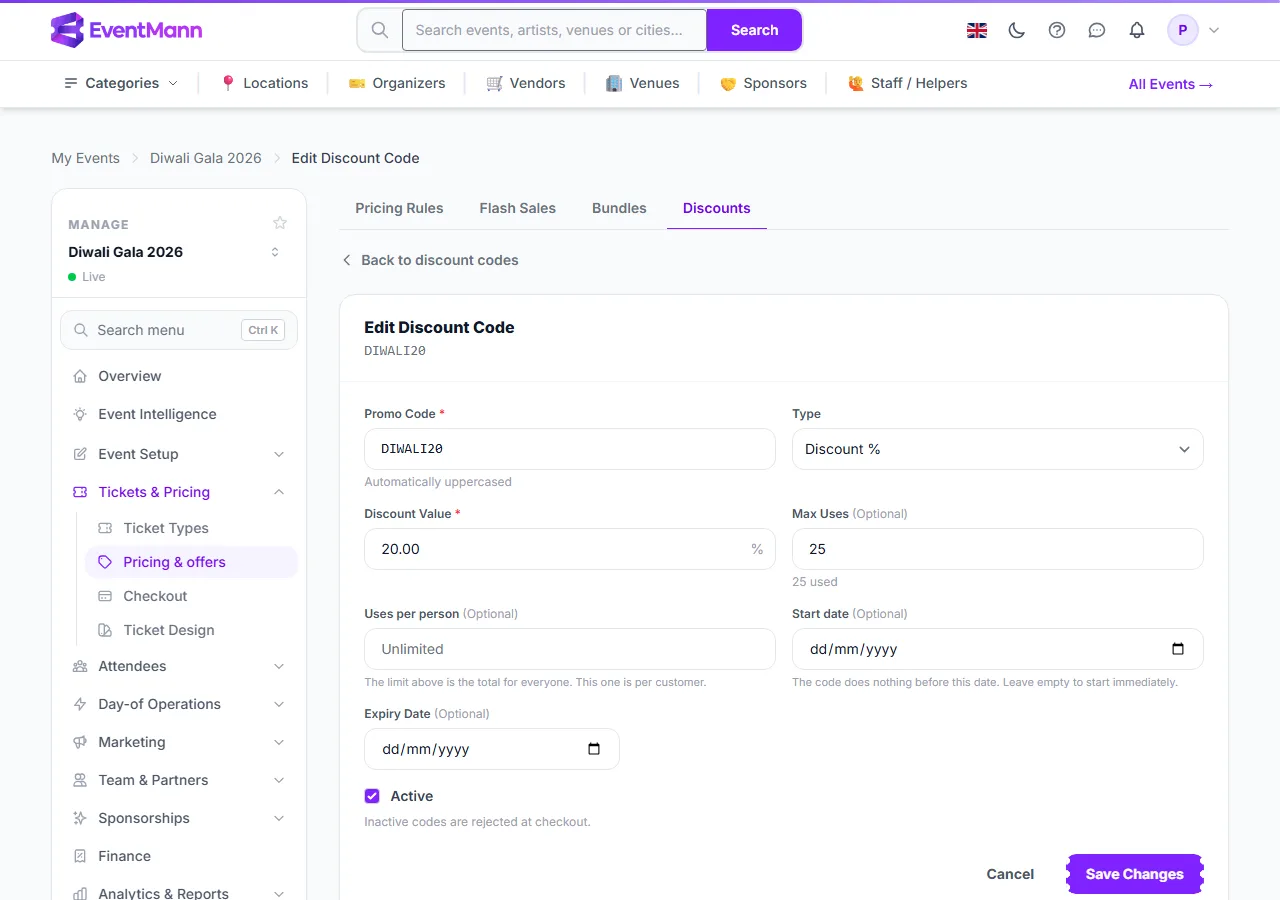Switch to the Bundles tab
Screen dimensions: 1280x900
tap(619, 208)
